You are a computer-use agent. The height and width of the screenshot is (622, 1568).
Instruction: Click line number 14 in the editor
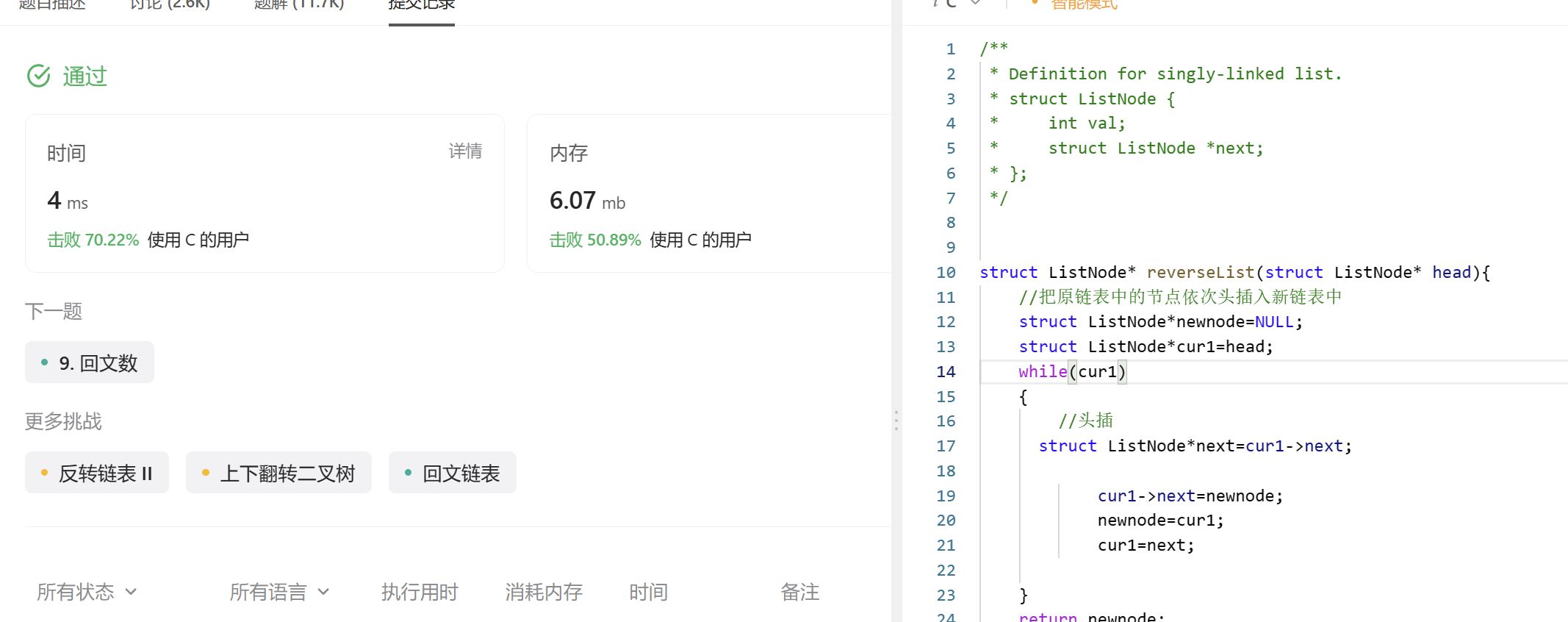pos(946,372)
